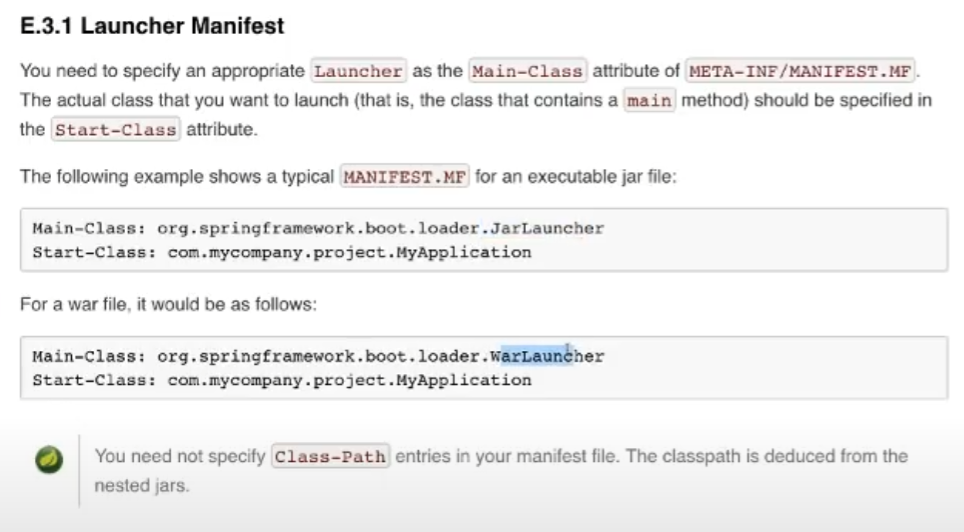The height and width of the screenshot is (532, 964).
Task: Click the E.3.1 Launcher Manifest heading
Action: (152, 26)
